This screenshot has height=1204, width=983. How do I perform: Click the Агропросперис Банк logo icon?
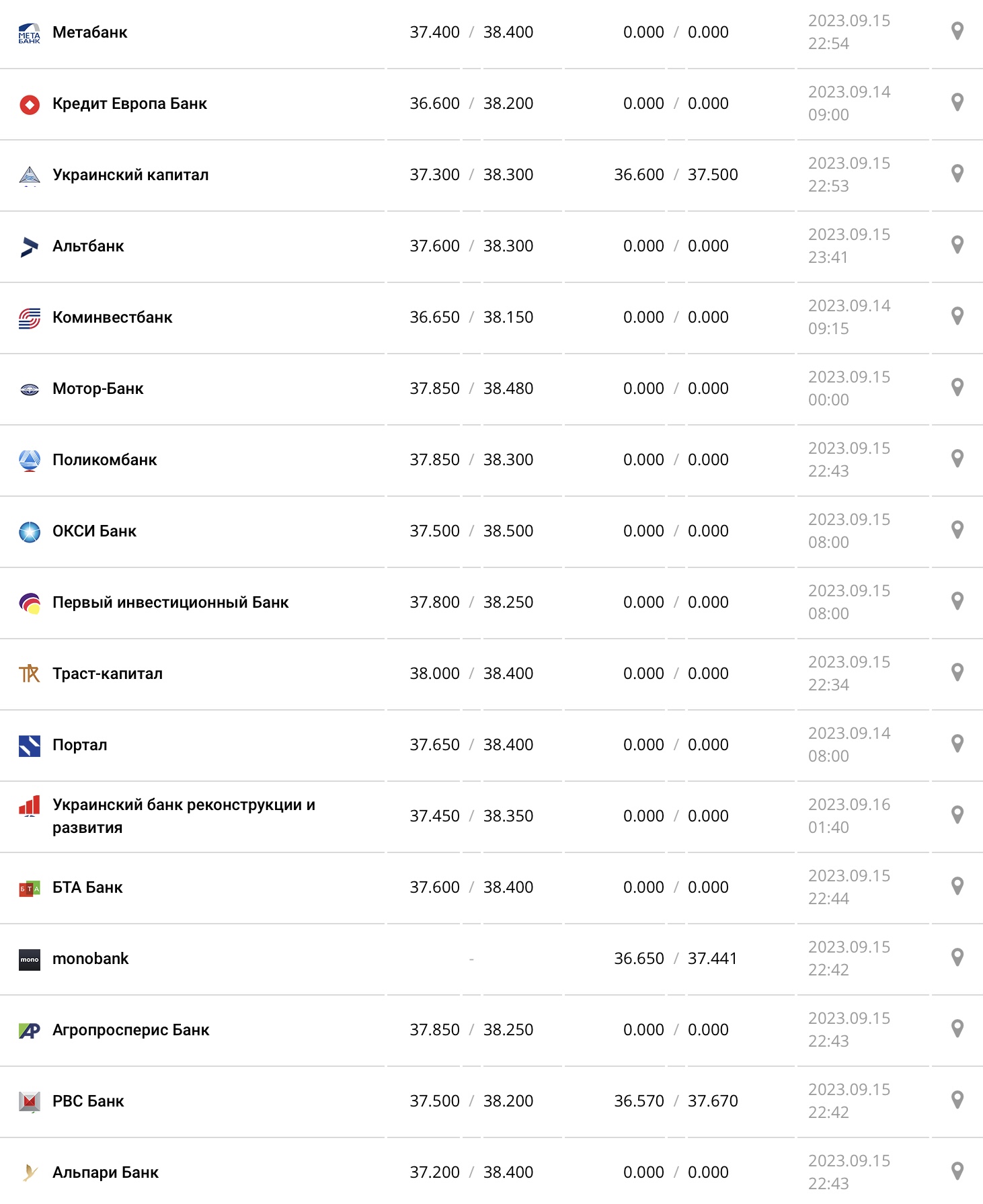(x=28, y=1029)
